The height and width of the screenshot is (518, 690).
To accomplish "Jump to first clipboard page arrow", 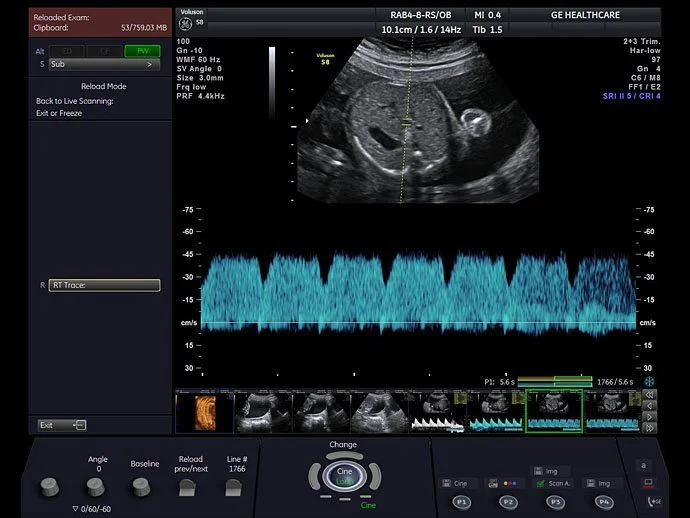I will tap(650, 394).
